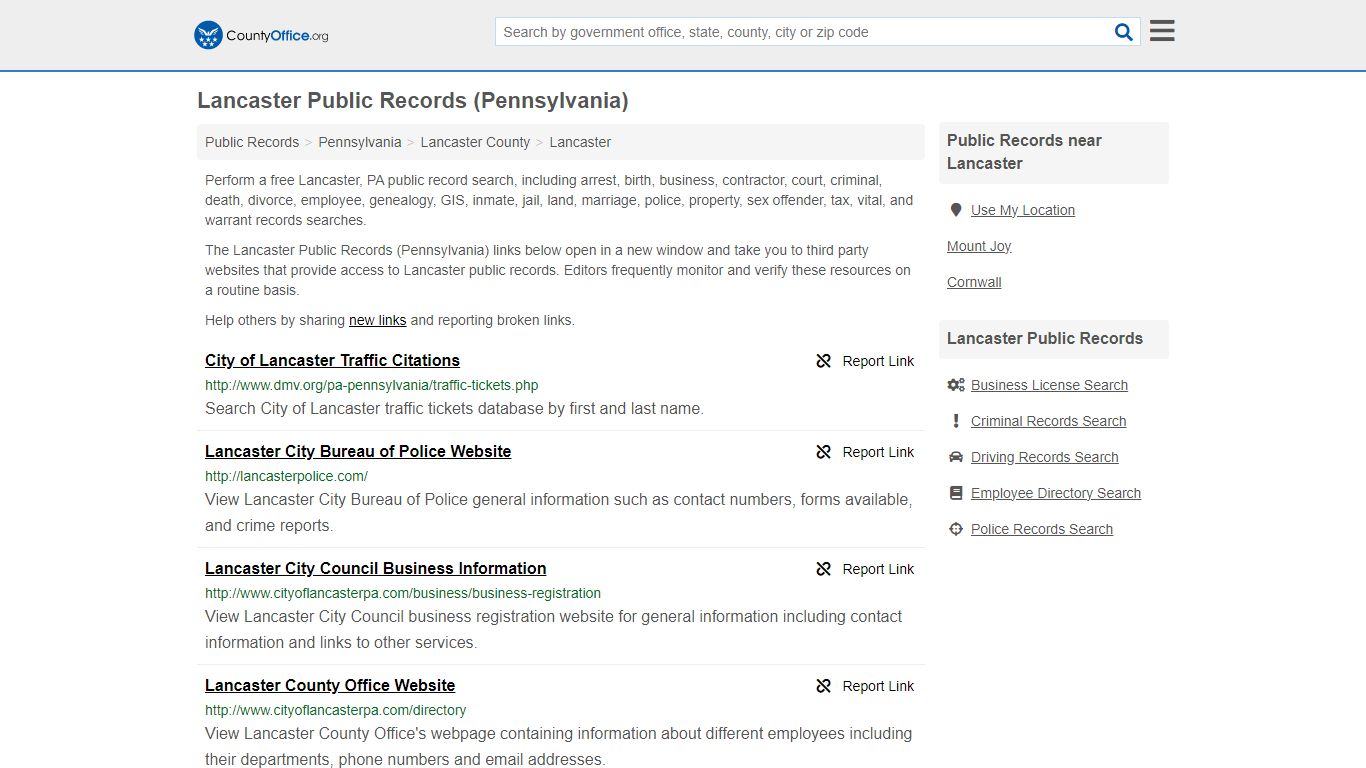
Task: Report link for Lancaster County Office Website
Action: [878, 686]
